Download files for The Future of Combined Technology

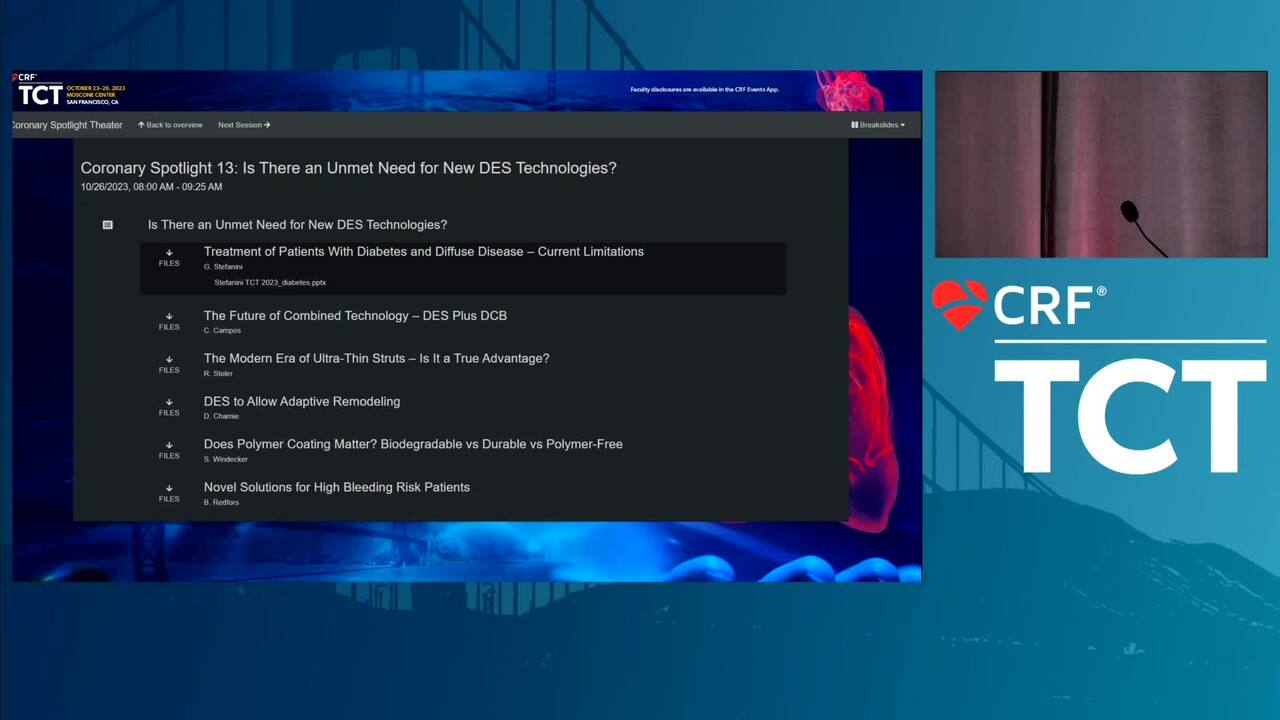[x=169, y=322]
